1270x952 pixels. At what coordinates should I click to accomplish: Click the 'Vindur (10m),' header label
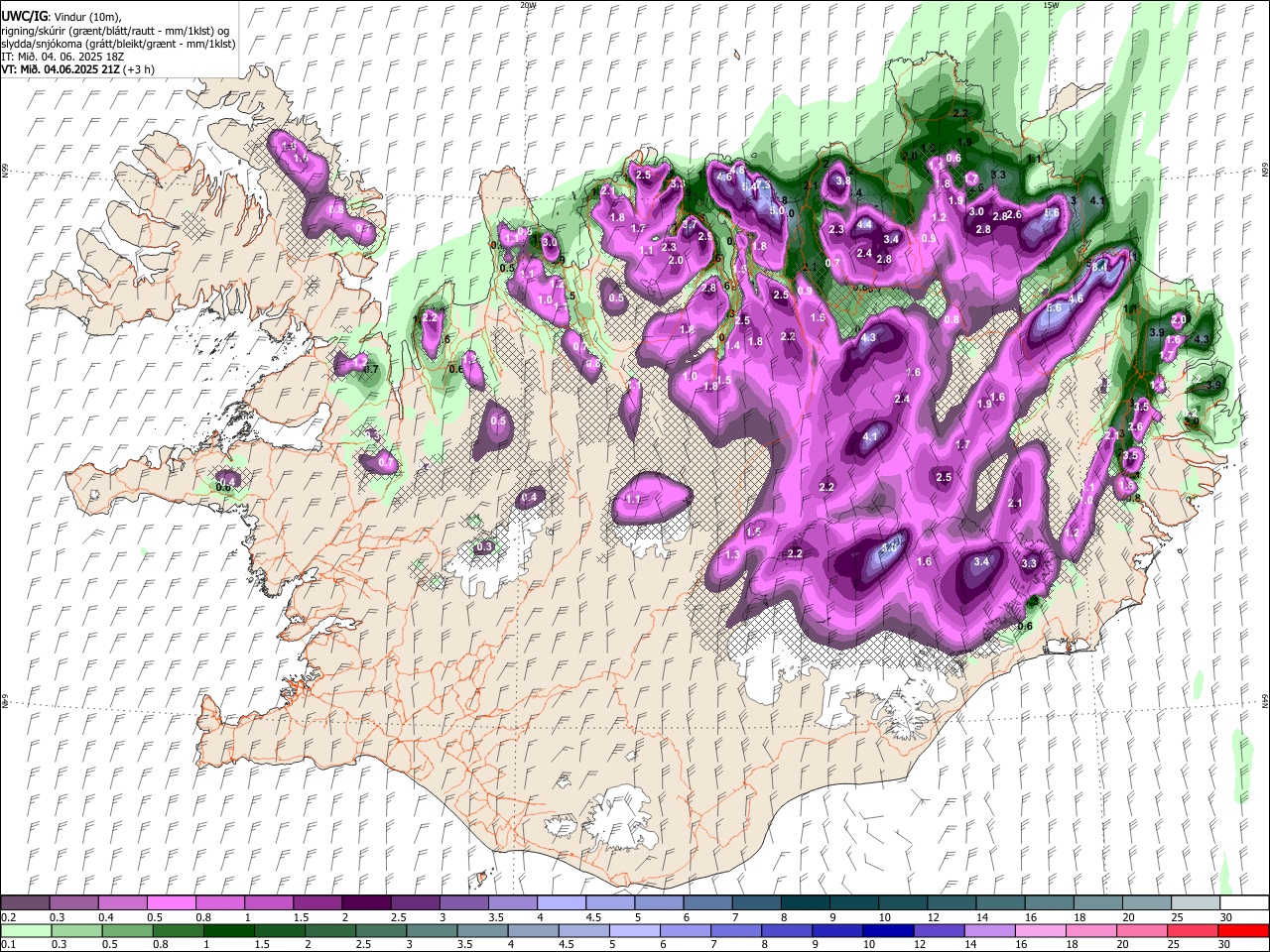[86, 17]
